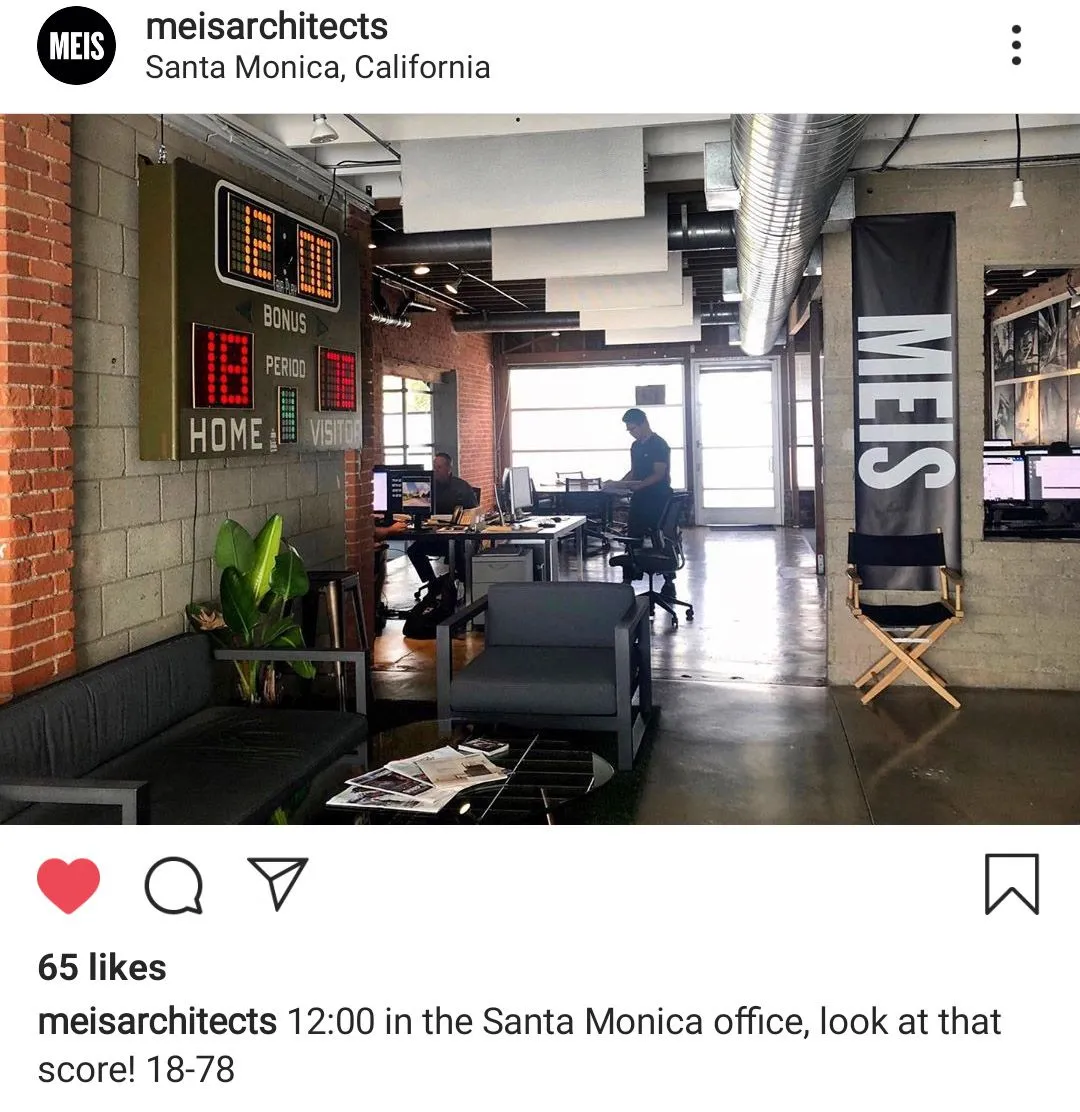Image resolution: width=1080 pixels, height=1112 pixels.
Task: Visit the meisarchitects username in header
Action: click(267, 27)
